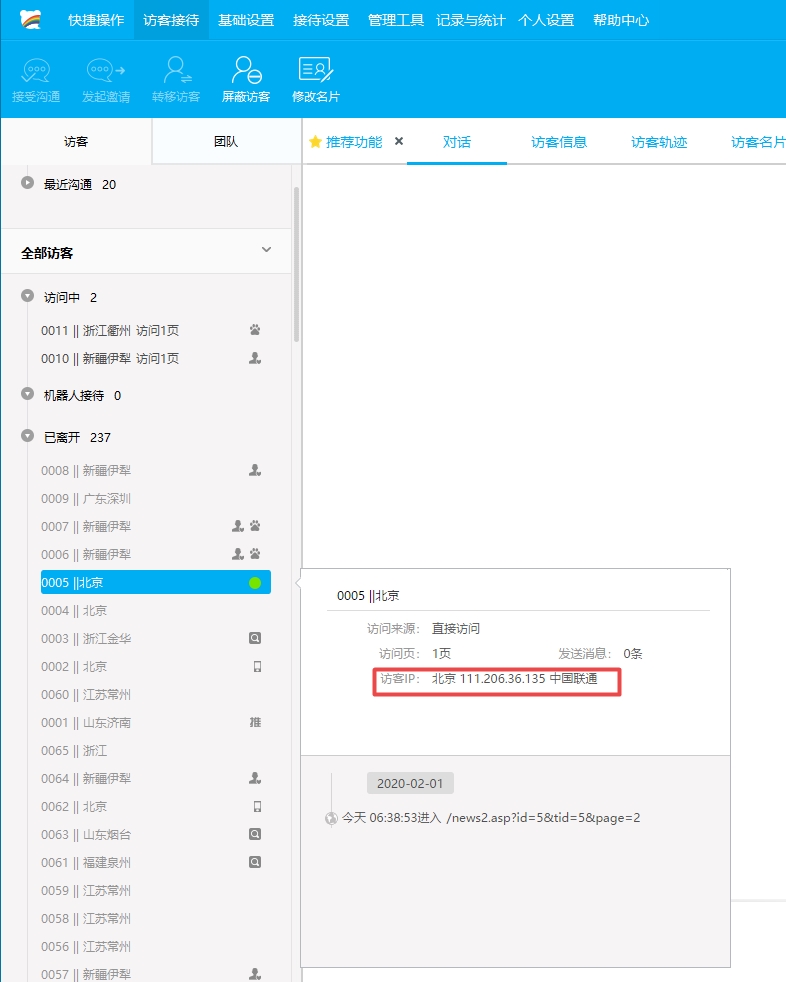Open the 基础设置 menu
The image size is (786, 982).
click(246, 20)
